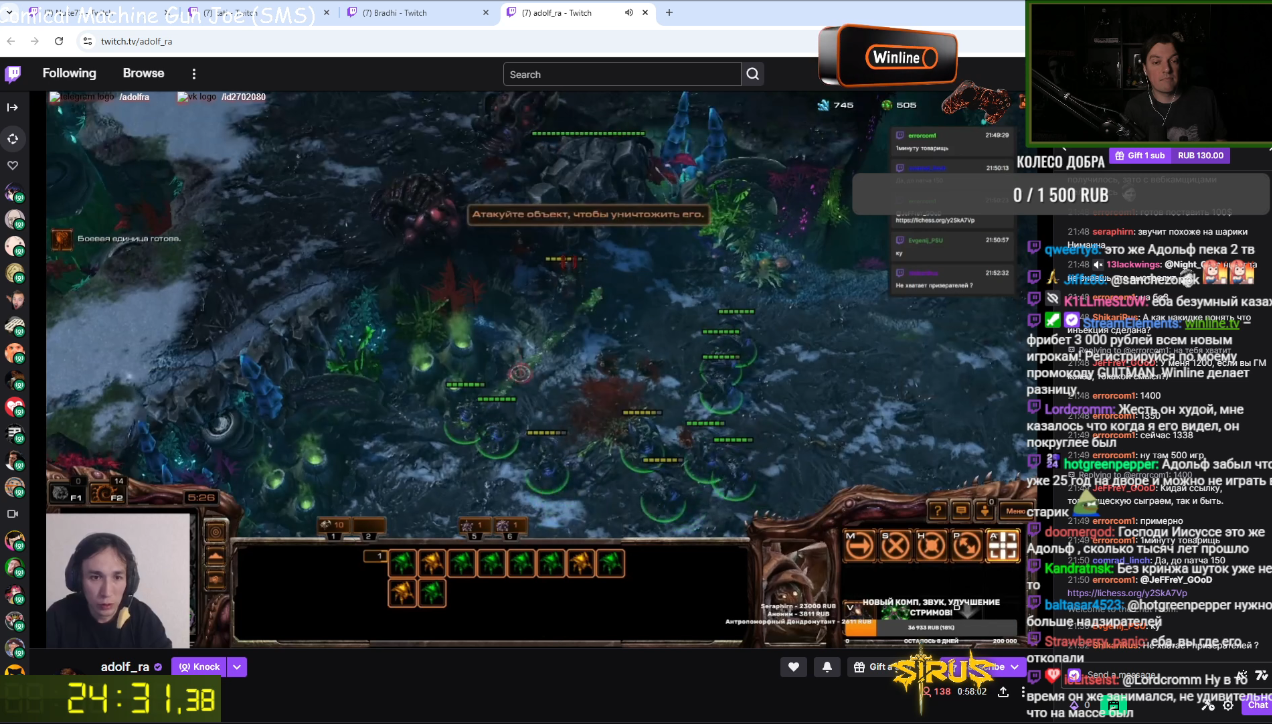Click the streamer webcam thumbnail
This screenshot has height=724, width=1272.
click(118, 580)
